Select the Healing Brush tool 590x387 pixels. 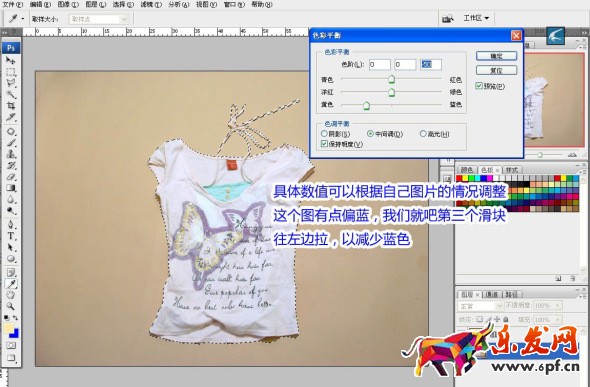(11, 132)
